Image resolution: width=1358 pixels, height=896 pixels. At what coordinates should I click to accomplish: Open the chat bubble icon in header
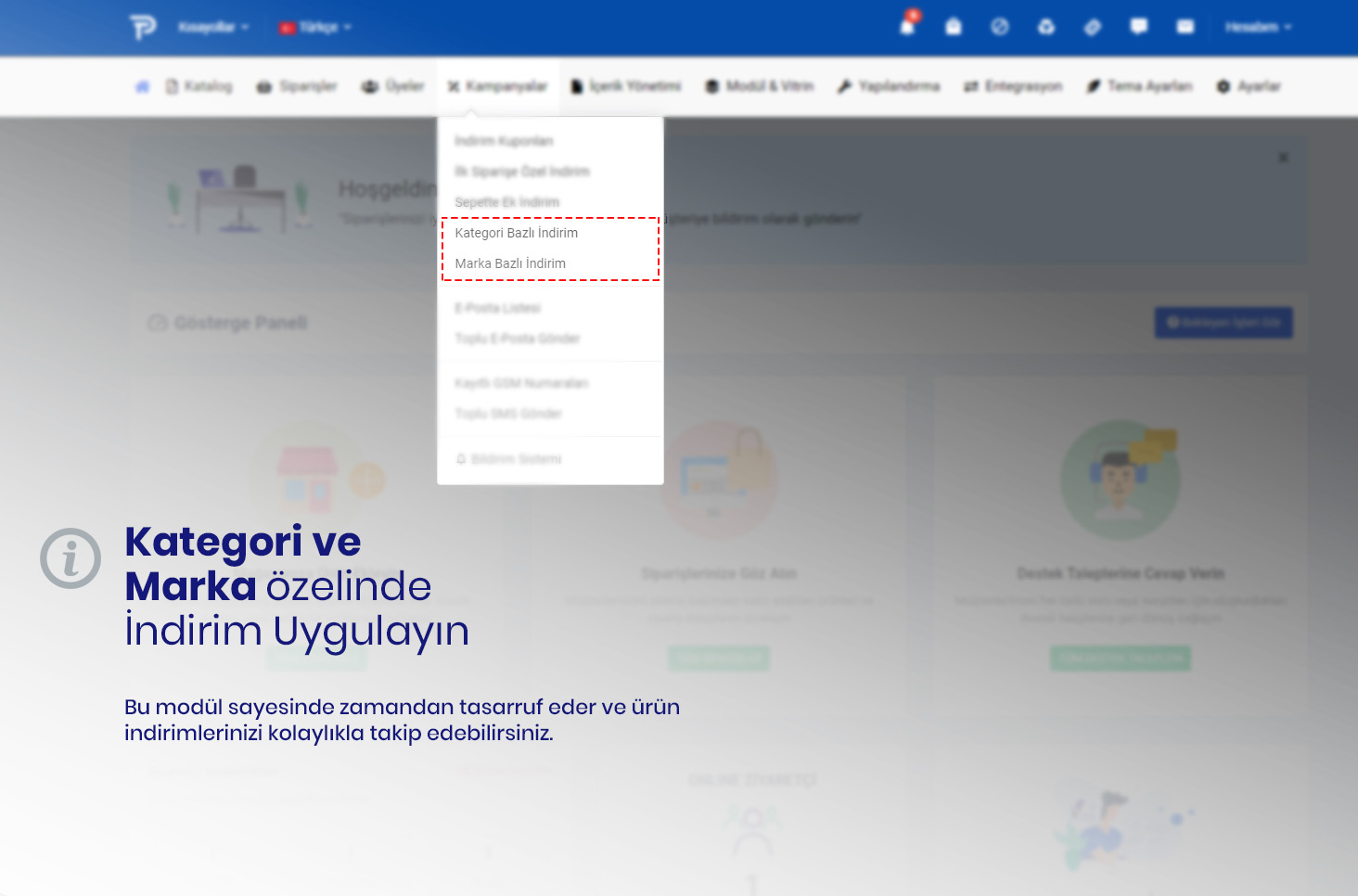click(1139, 27)
